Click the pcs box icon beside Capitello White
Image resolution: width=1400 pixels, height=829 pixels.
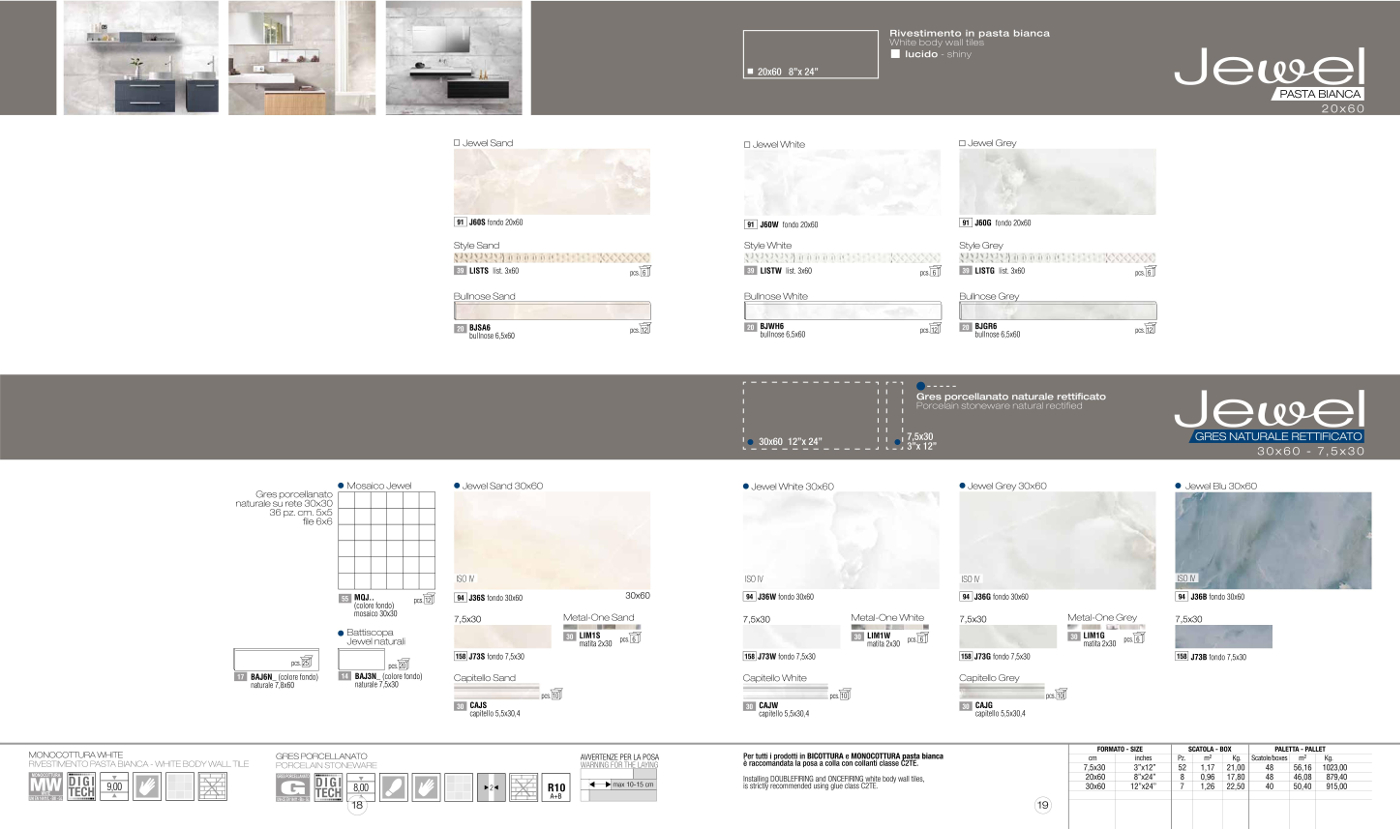tap(845, 694)
